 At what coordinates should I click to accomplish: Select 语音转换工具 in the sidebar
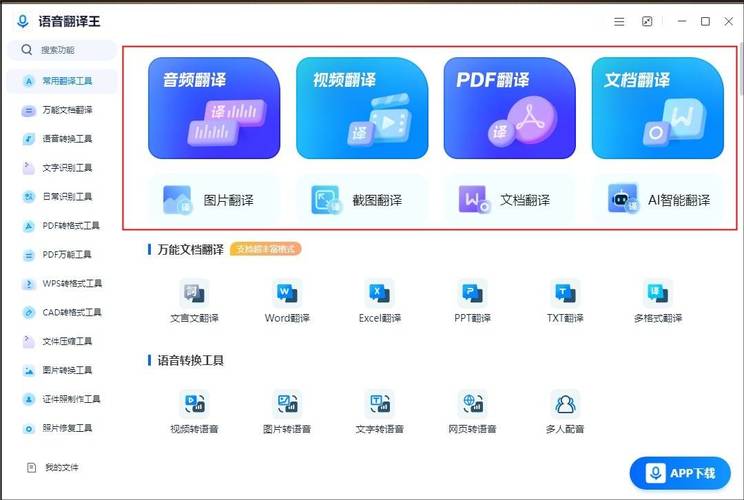coord(62,139)
